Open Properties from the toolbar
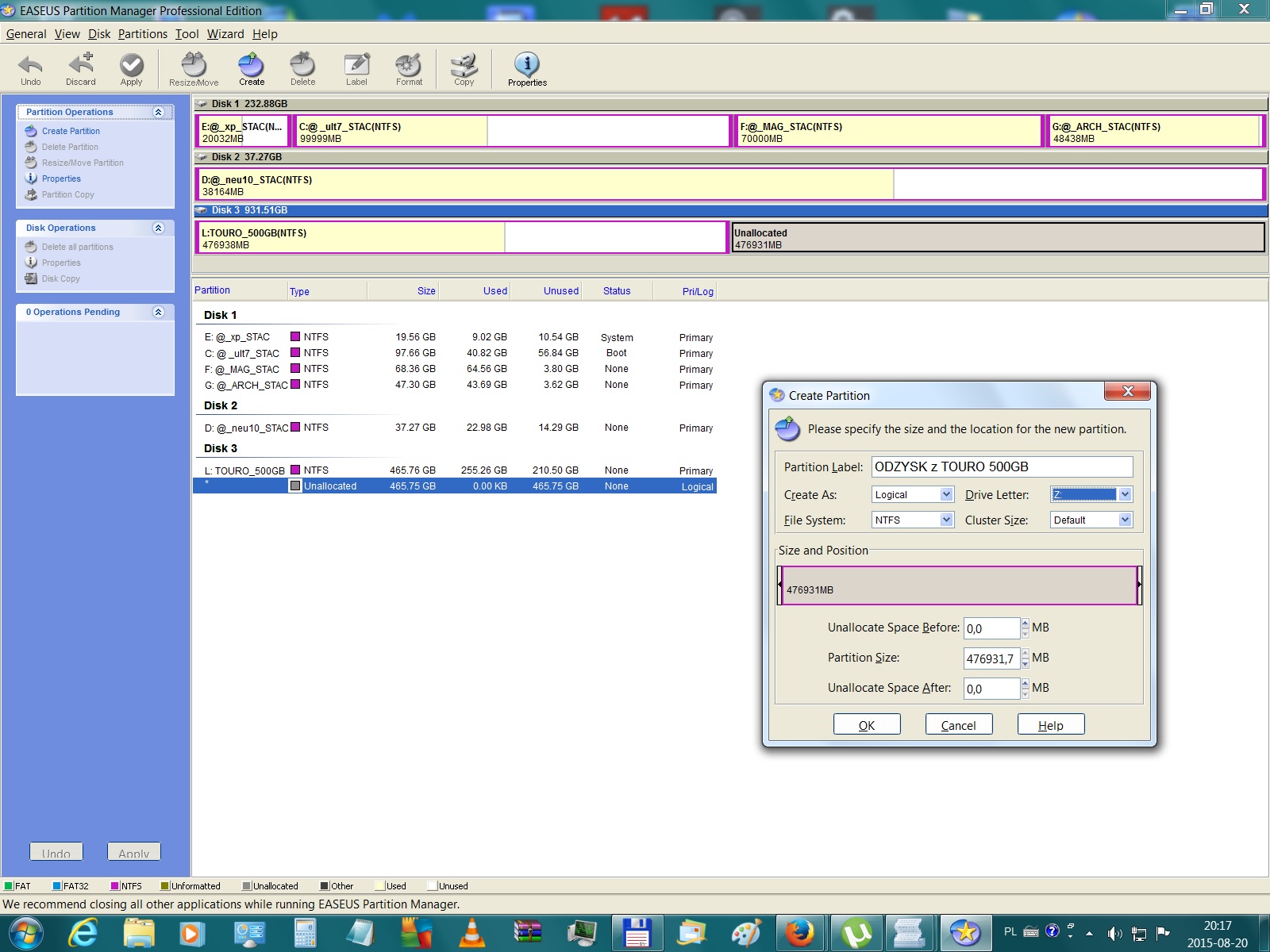Viewport: 1270px width, 952px height. pyautogui.click(x=527, y=69)
